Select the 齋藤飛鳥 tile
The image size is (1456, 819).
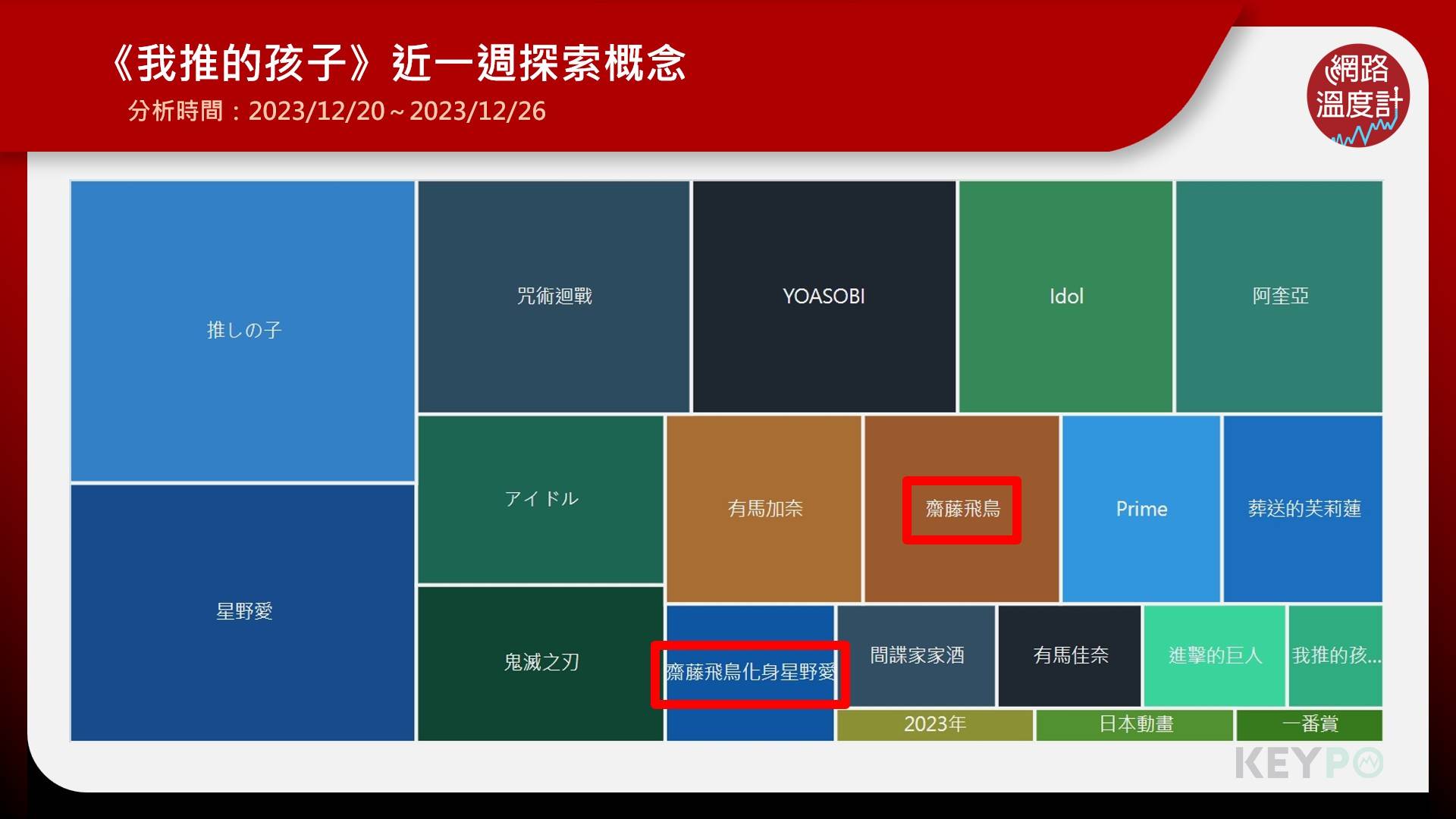962,509
